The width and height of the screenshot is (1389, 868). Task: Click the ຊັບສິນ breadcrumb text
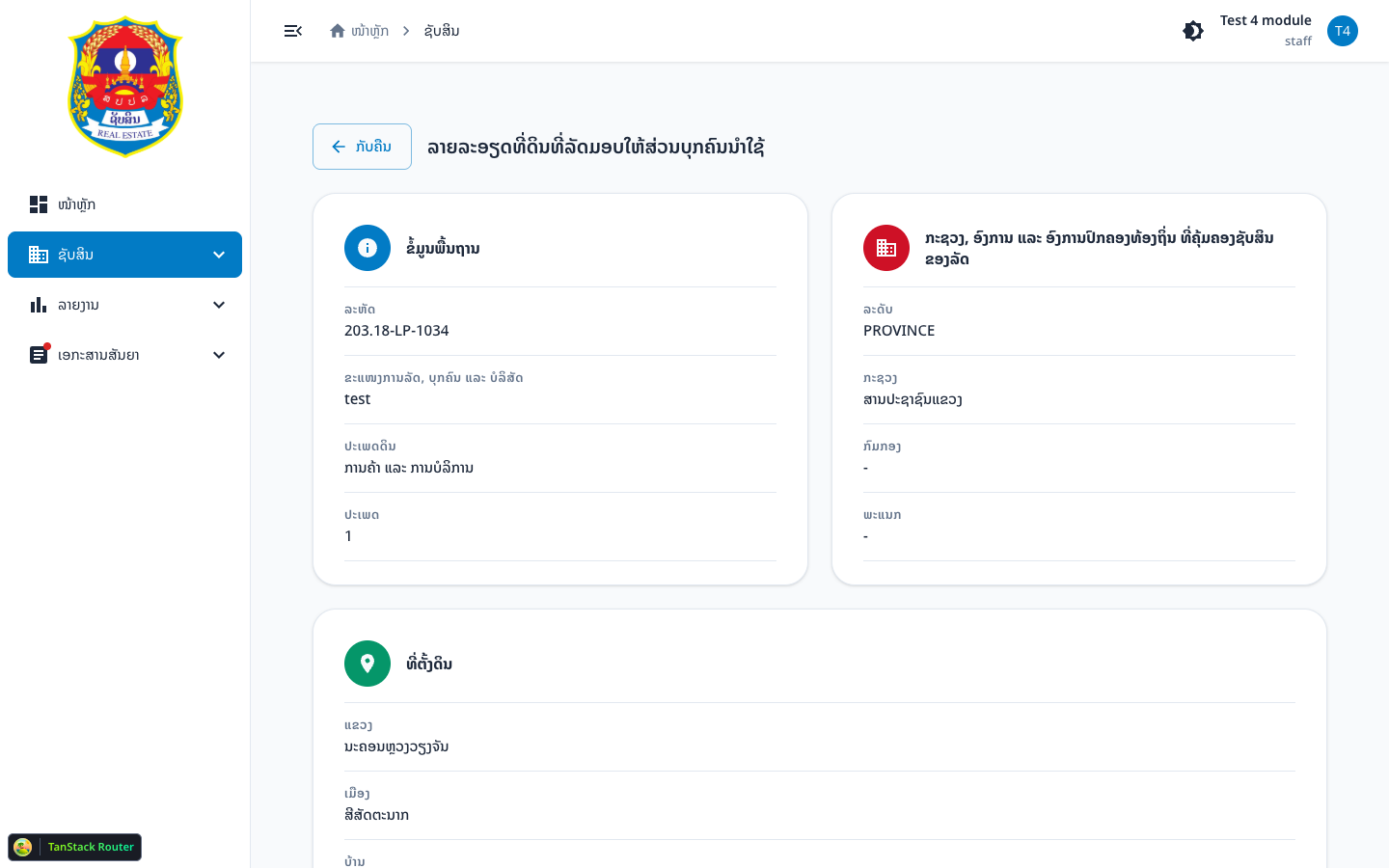point(442,31)
